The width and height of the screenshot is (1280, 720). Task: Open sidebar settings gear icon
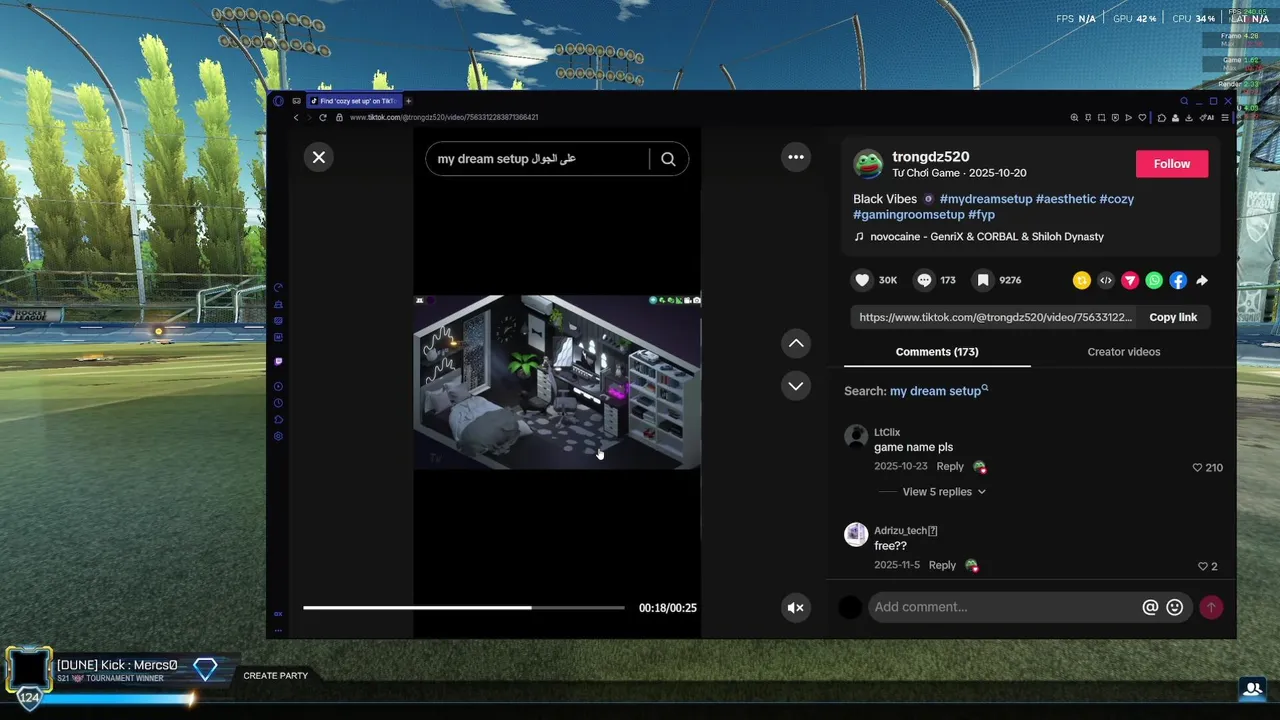pyautogui.click(x=278, y=436)
